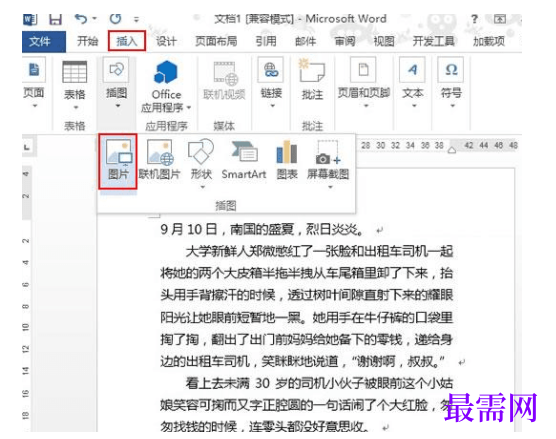
Task: Click the horizontal ruler near number 30
Action: 380,145
